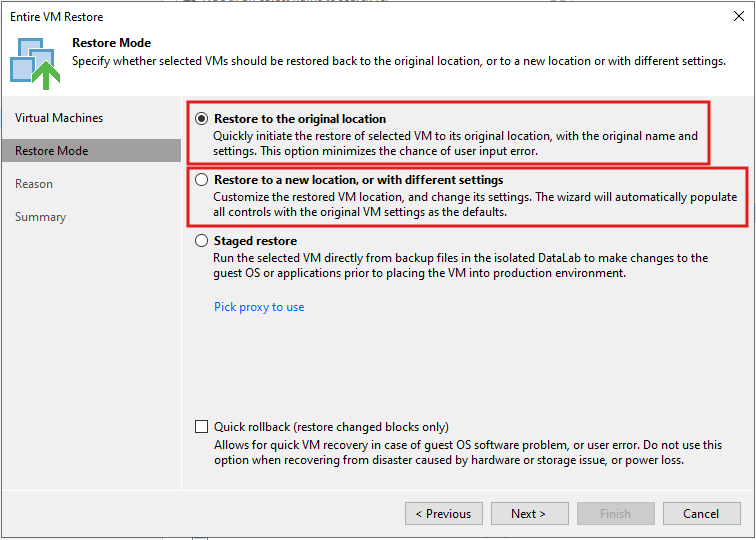Enable Quick rollback checkbox

[x=202, y=427]
